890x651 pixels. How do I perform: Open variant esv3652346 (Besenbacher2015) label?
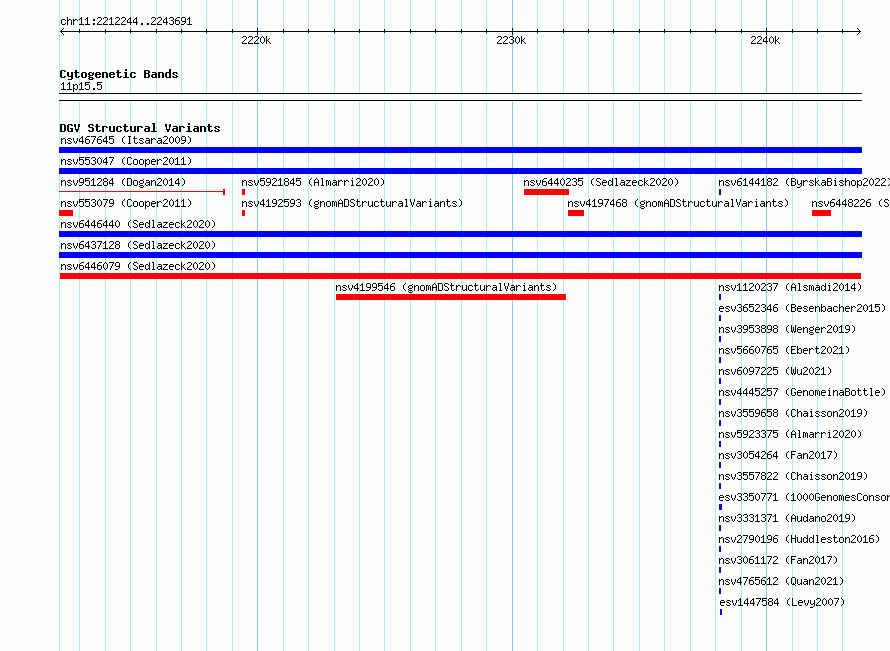tap(802, 308)
